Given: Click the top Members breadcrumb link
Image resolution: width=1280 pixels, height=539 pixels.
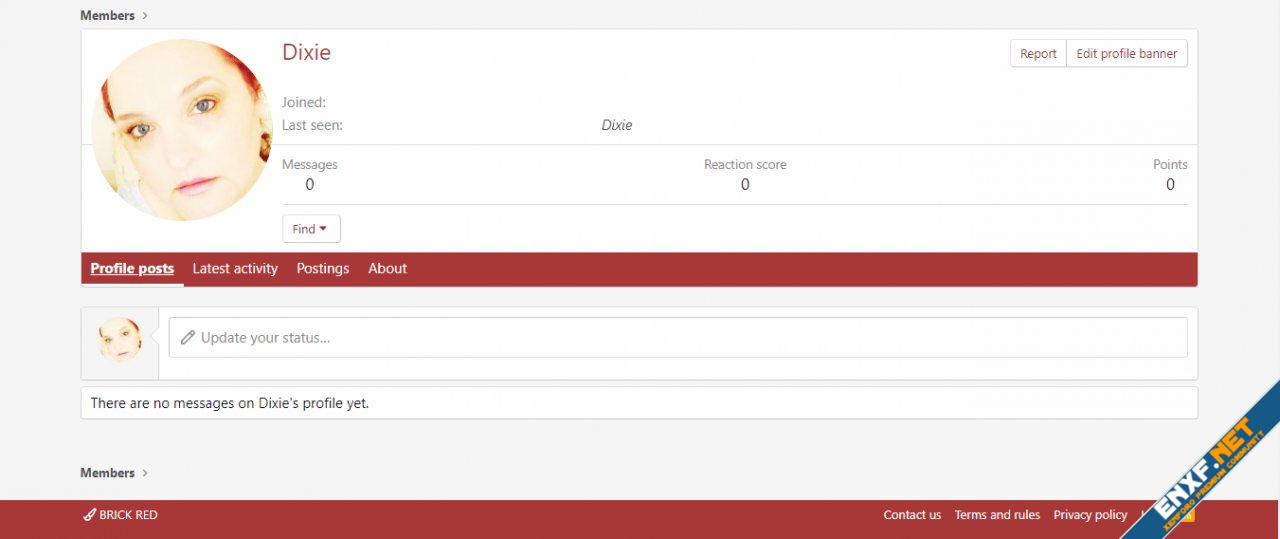Looking at the screenshot, I should pos(107,16).
